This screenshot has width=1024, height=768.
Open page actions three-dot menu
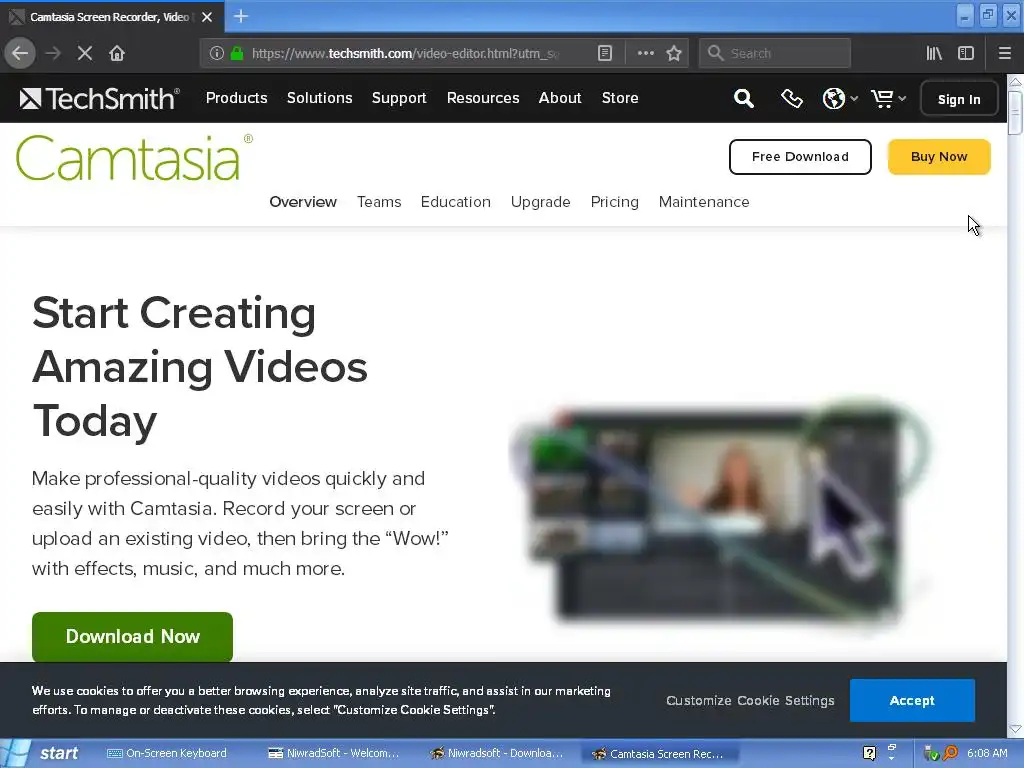[645, 53]
